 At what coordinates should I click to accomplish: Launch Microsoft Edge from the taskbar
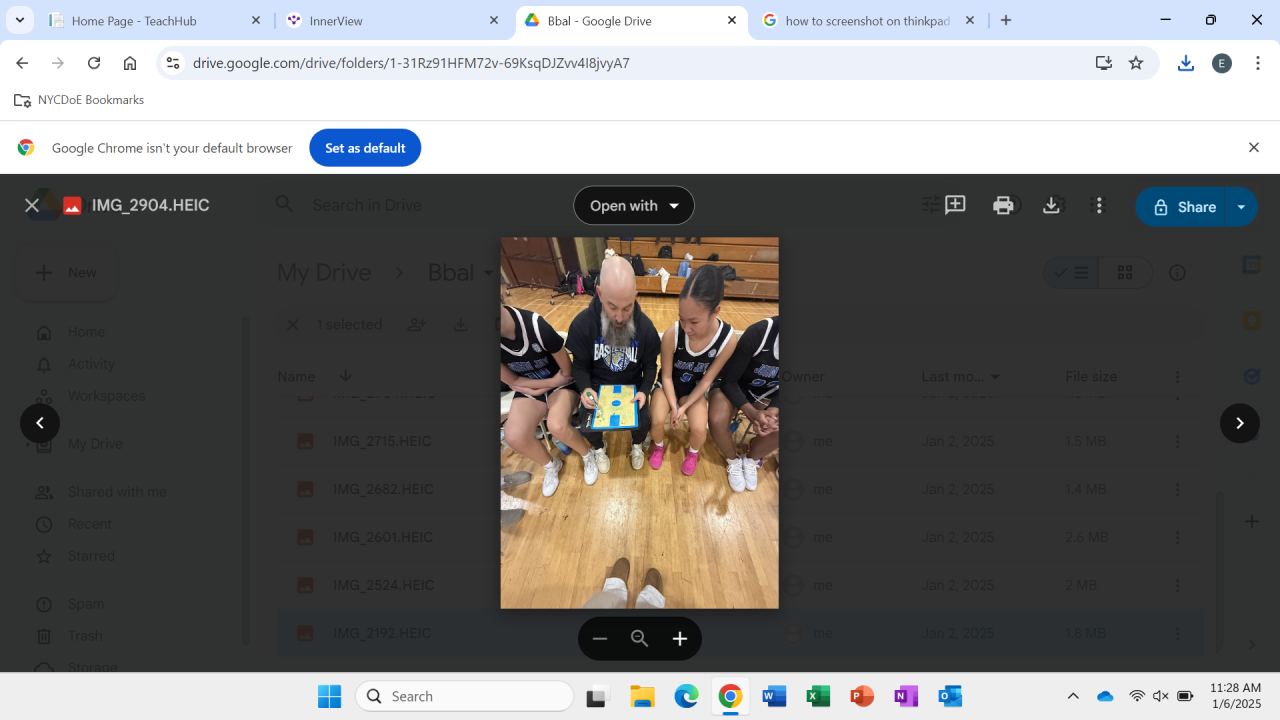(x=686, y=696)
